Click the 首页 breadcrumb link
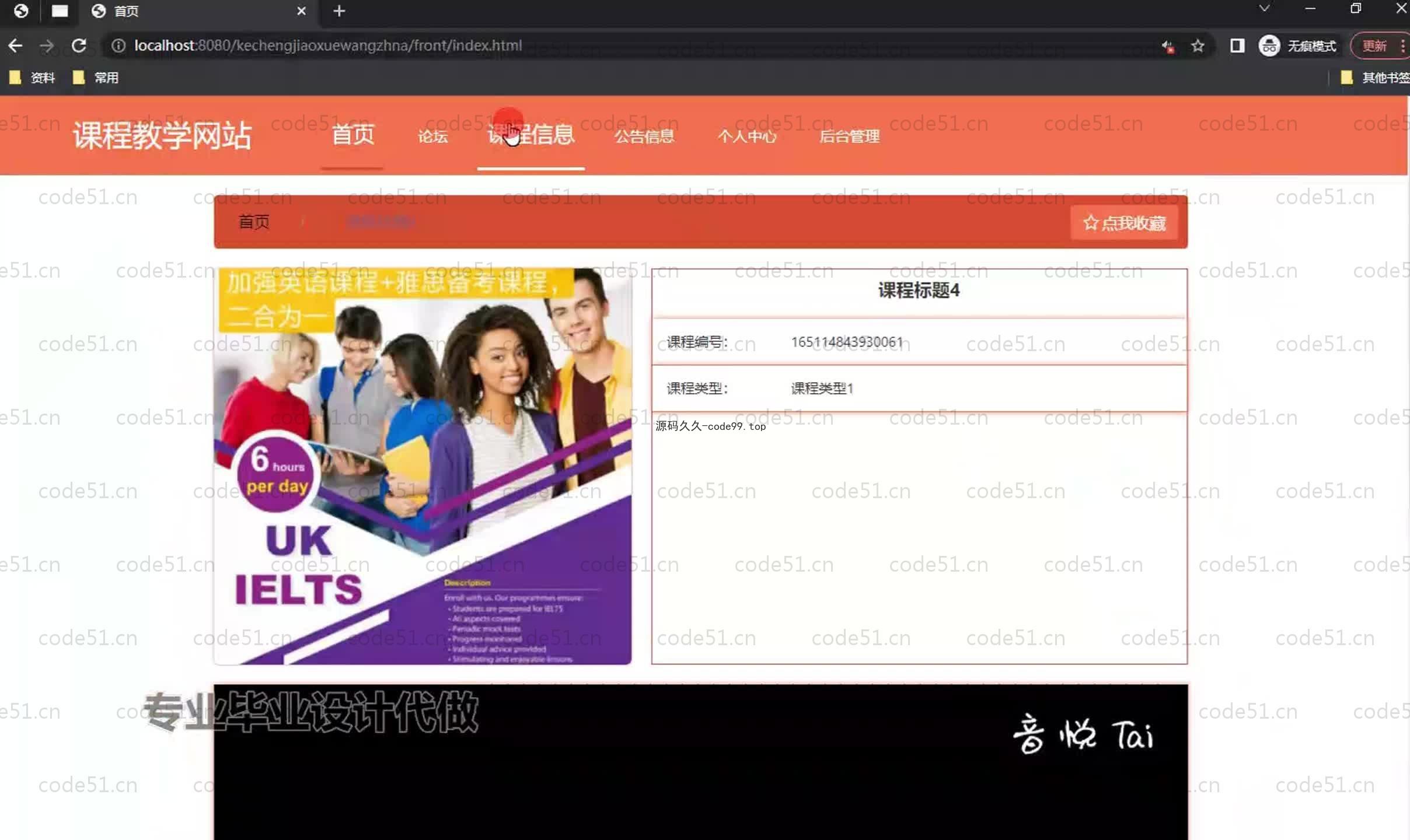This screenshot has width=1410, height=840. (x=254, y=222)
